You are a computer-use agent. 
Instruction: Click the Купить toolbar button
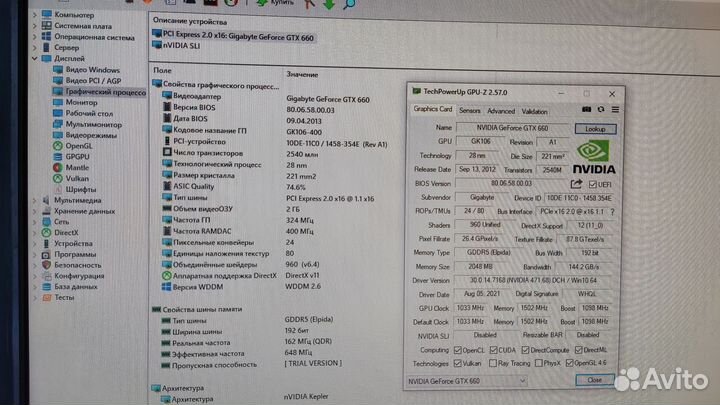(275, 3)
